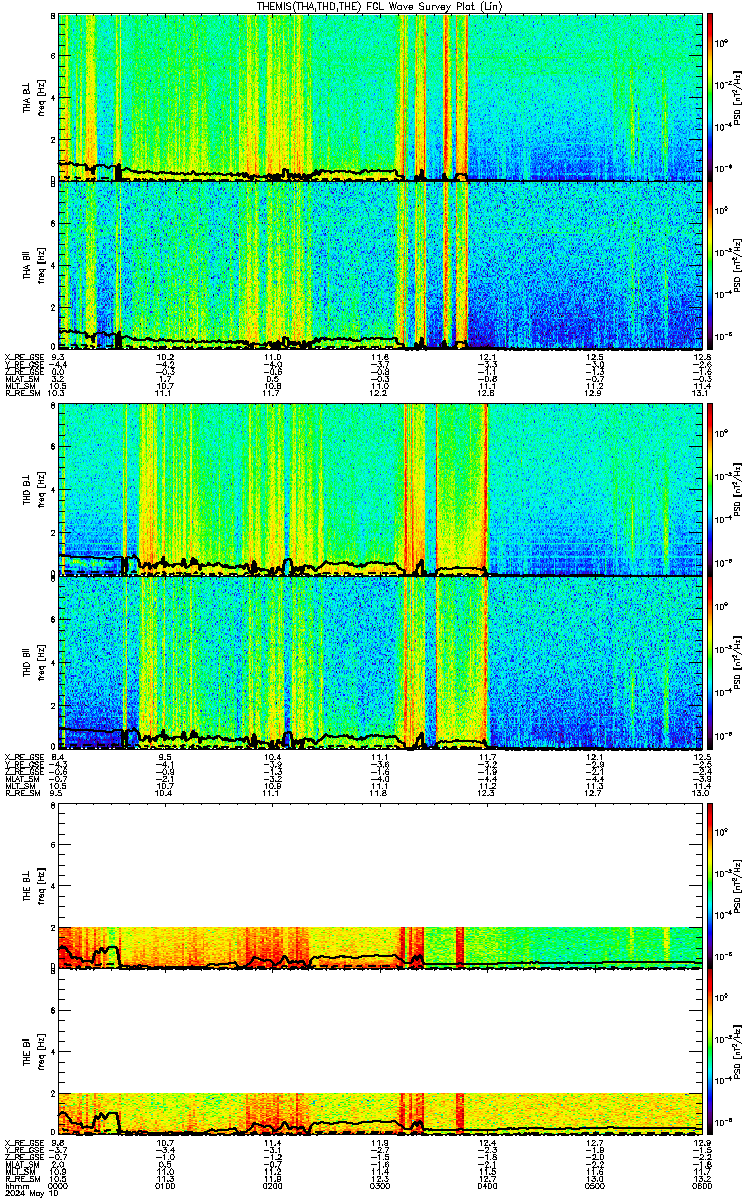
Task: Click the 'THD B⊥ freq [Hz]' y-axis label
Action: click(x=34, y=491)
